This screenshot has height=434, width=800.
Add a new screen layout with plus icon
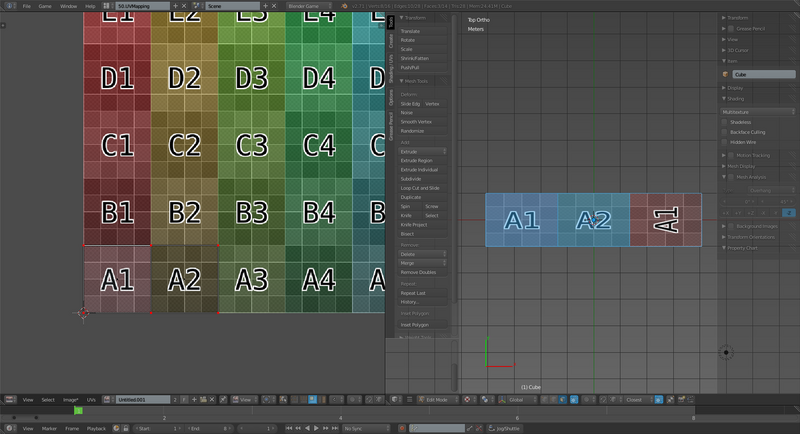pos(176,6)
